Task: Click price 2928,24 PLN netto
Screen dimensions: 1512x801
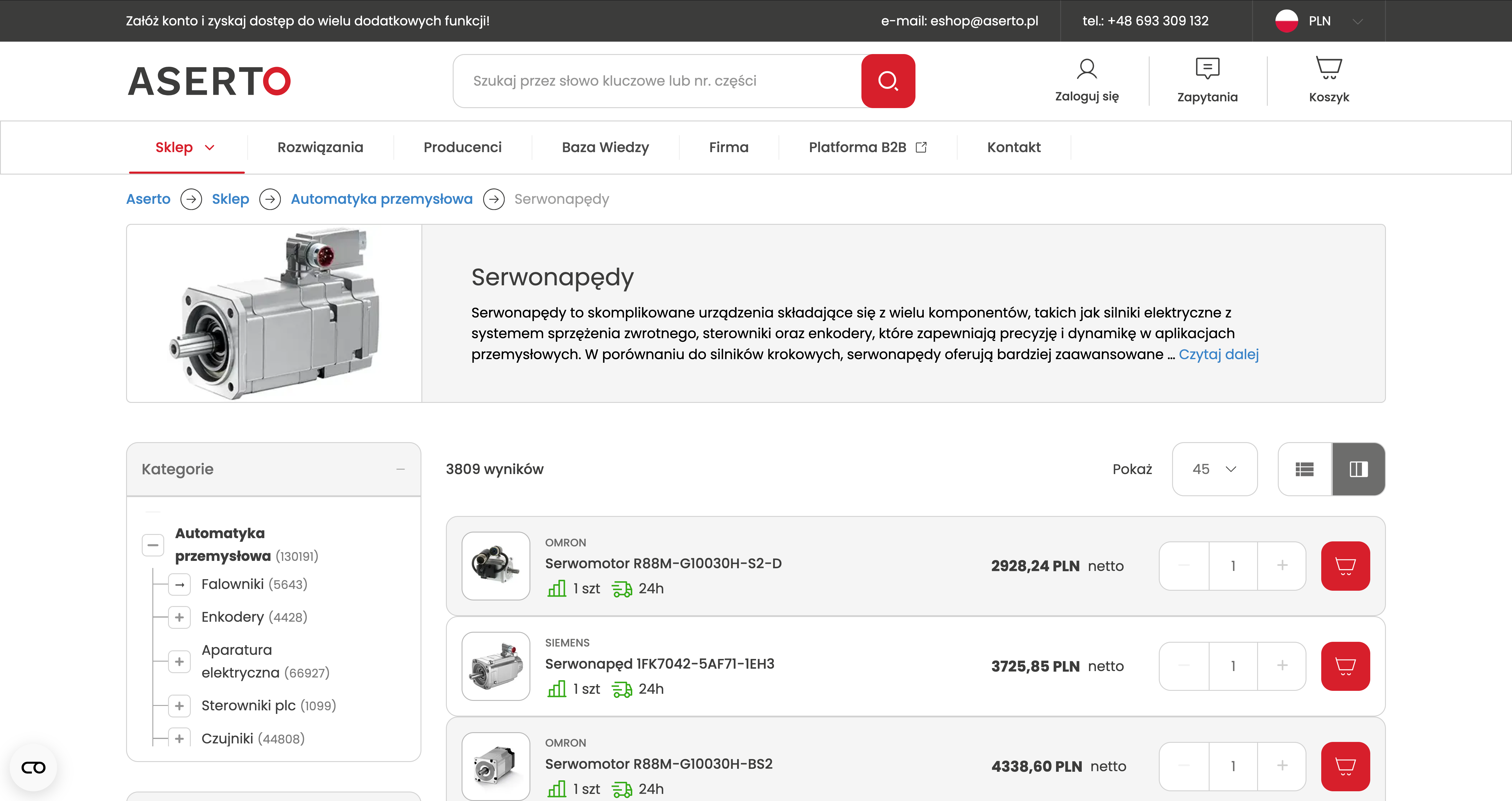Action: (1057, 566)
